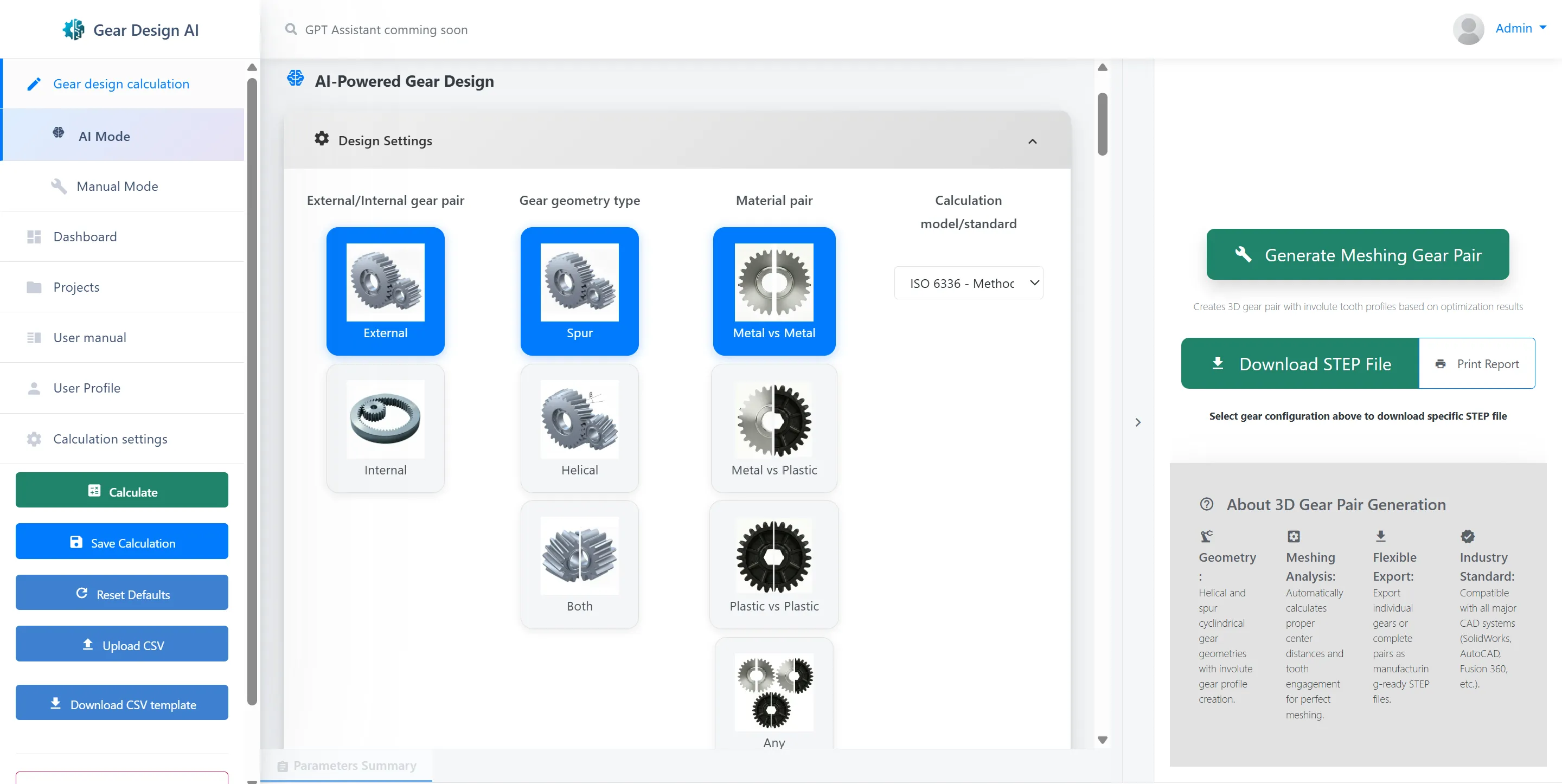Switch to Manual Mode
1562x784 pixels.
[x=117, y=186]
